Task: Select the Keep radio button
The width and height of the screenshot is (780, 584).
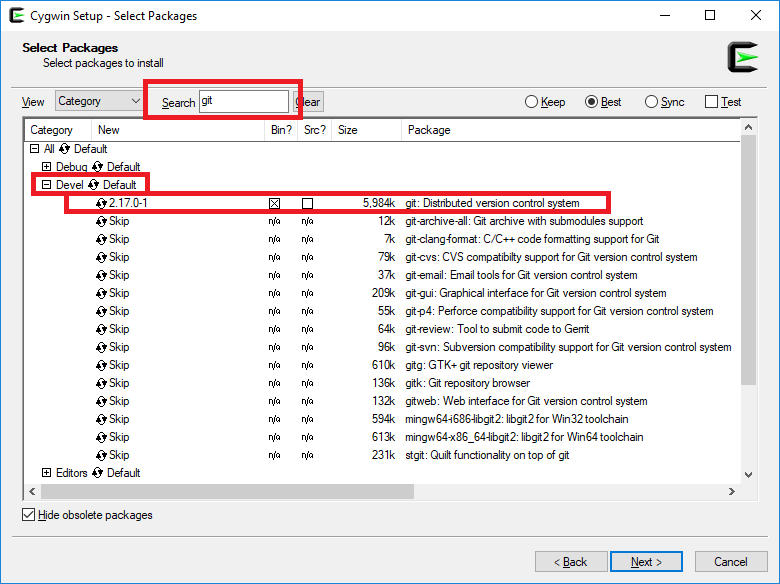Action: (532, 102)
